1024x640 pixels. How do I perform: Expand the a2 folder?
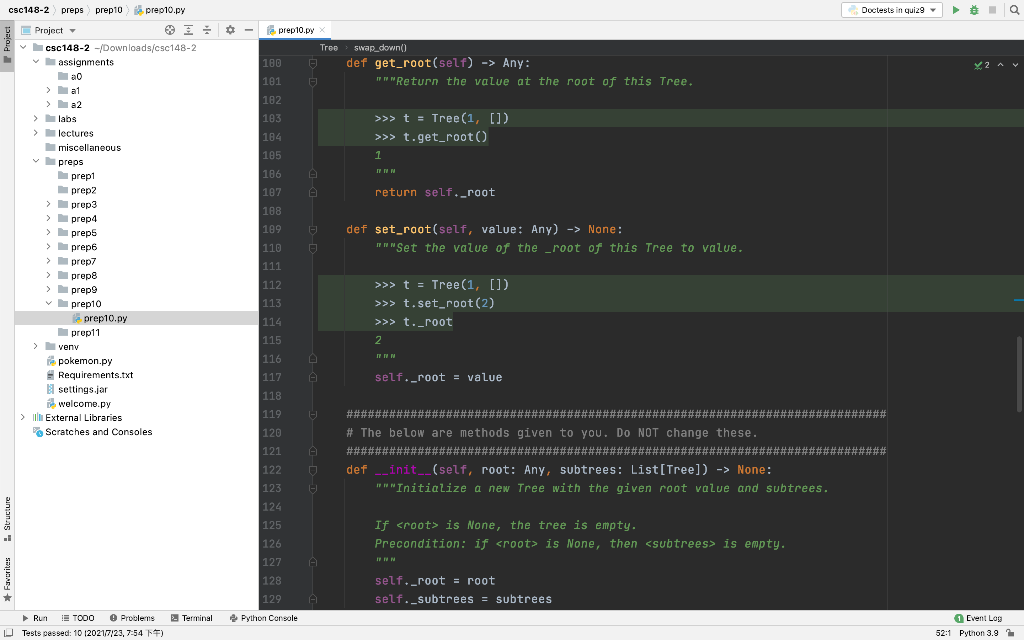tap(48, 104)
